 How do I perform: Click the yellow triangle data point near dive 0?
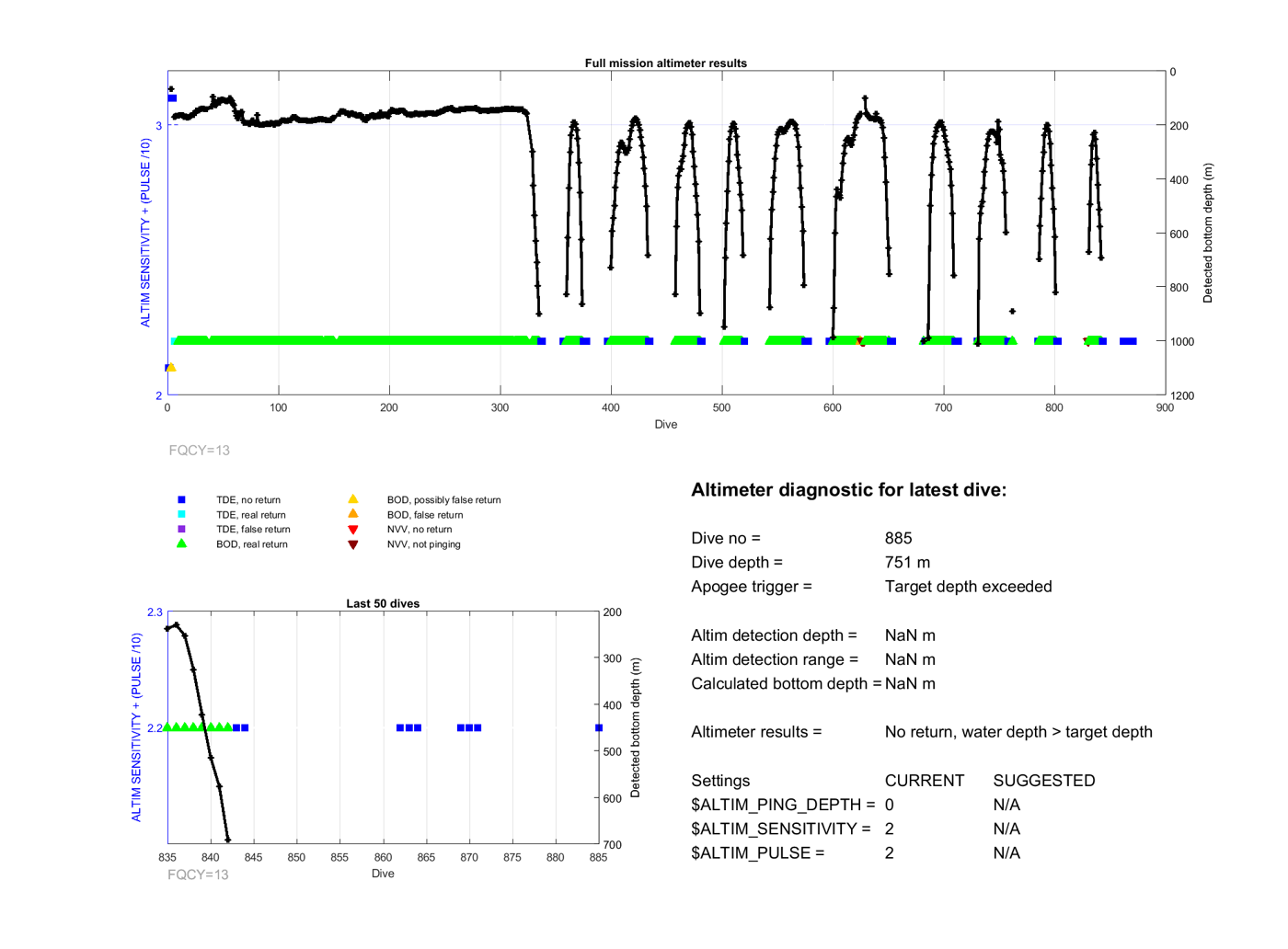pyautogui.click(x=171, y=367)
